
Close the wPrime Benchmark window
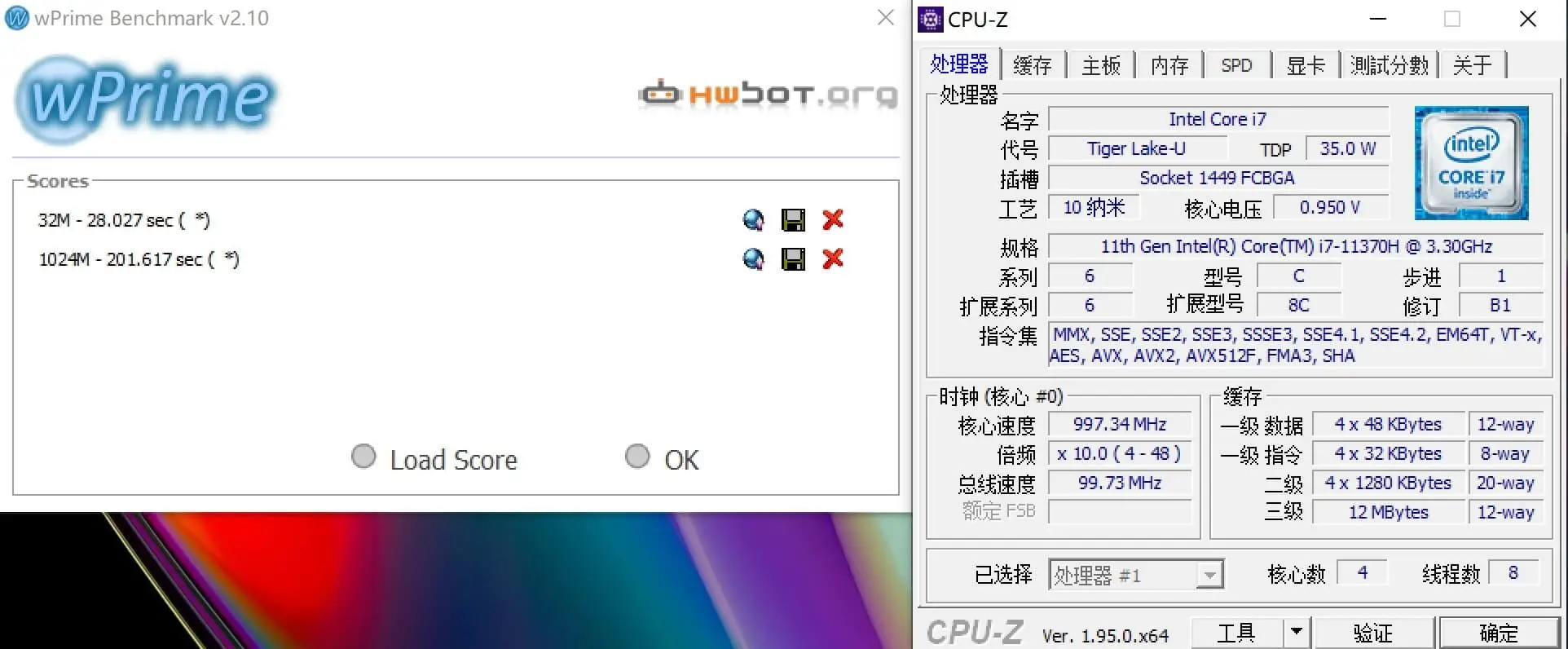click(886, 17)
